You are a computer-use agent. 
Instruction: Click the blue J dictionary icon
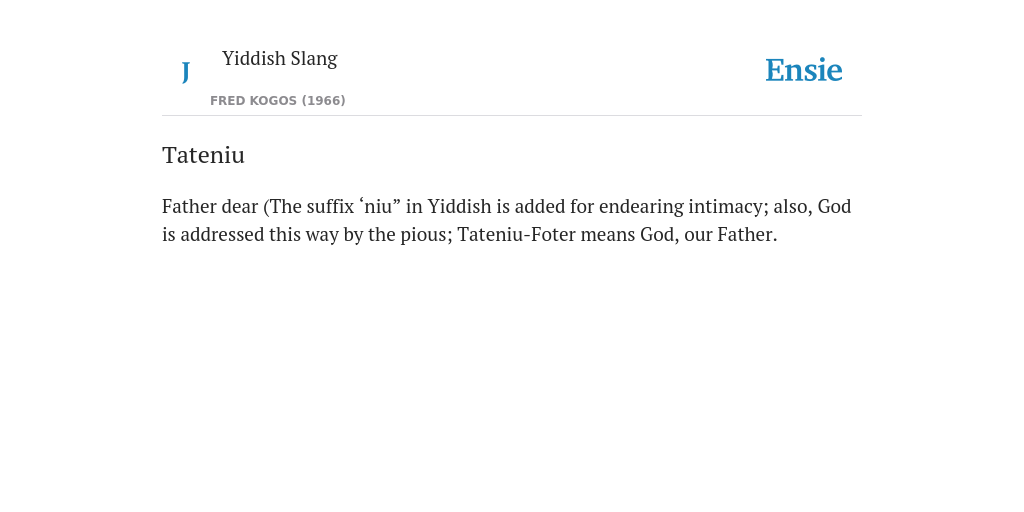tap(185, 72)
